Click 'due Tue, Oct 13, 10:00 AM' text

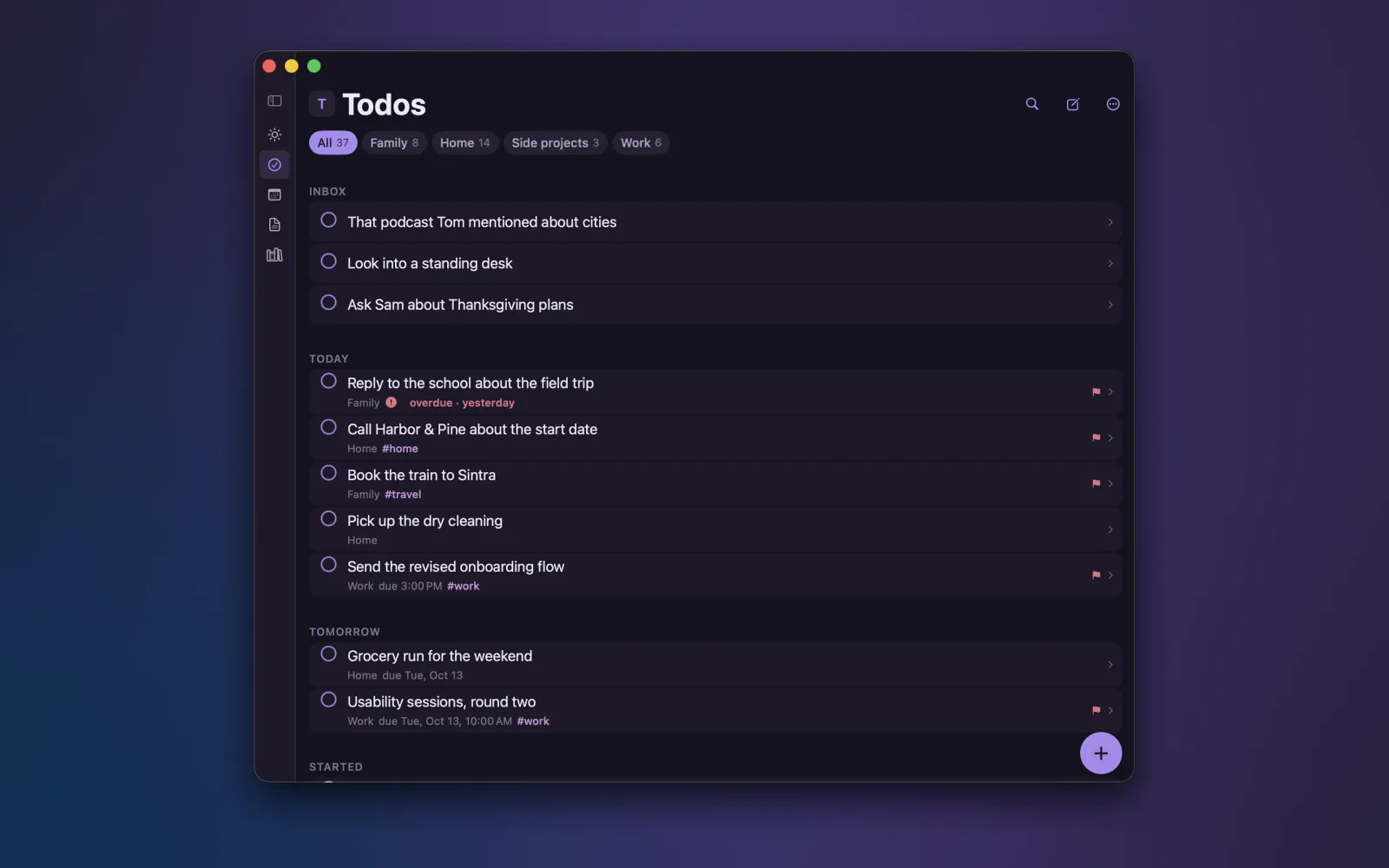point(445,721)
